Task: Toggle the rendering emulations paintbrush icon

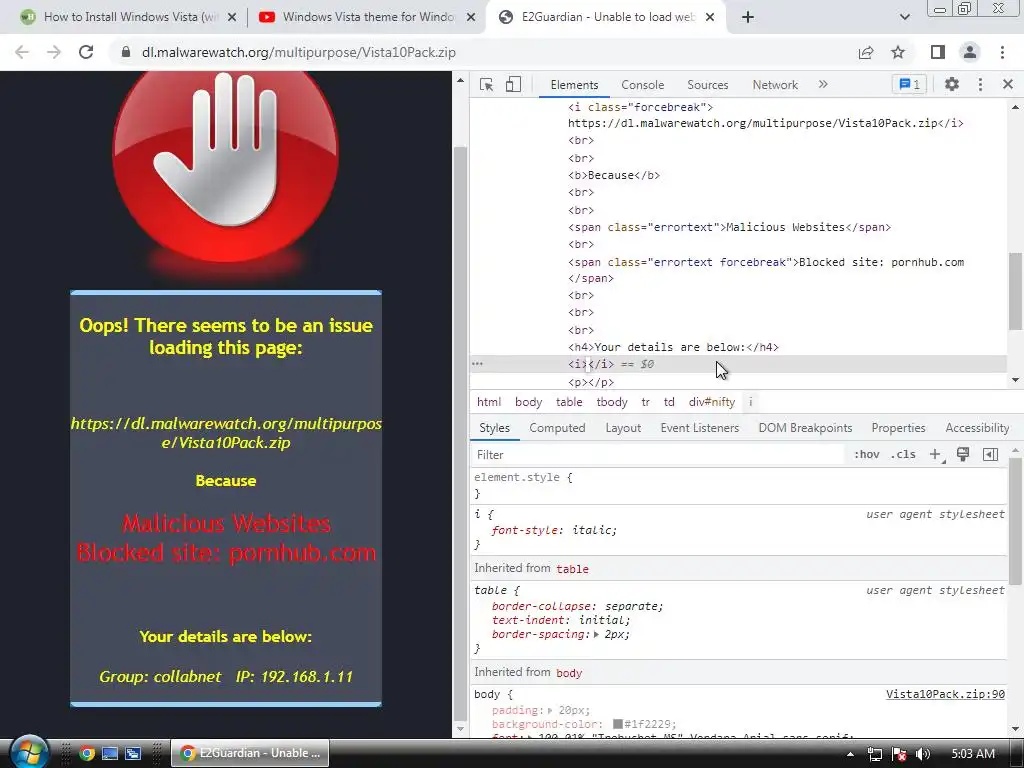Action: pos(963,455)
